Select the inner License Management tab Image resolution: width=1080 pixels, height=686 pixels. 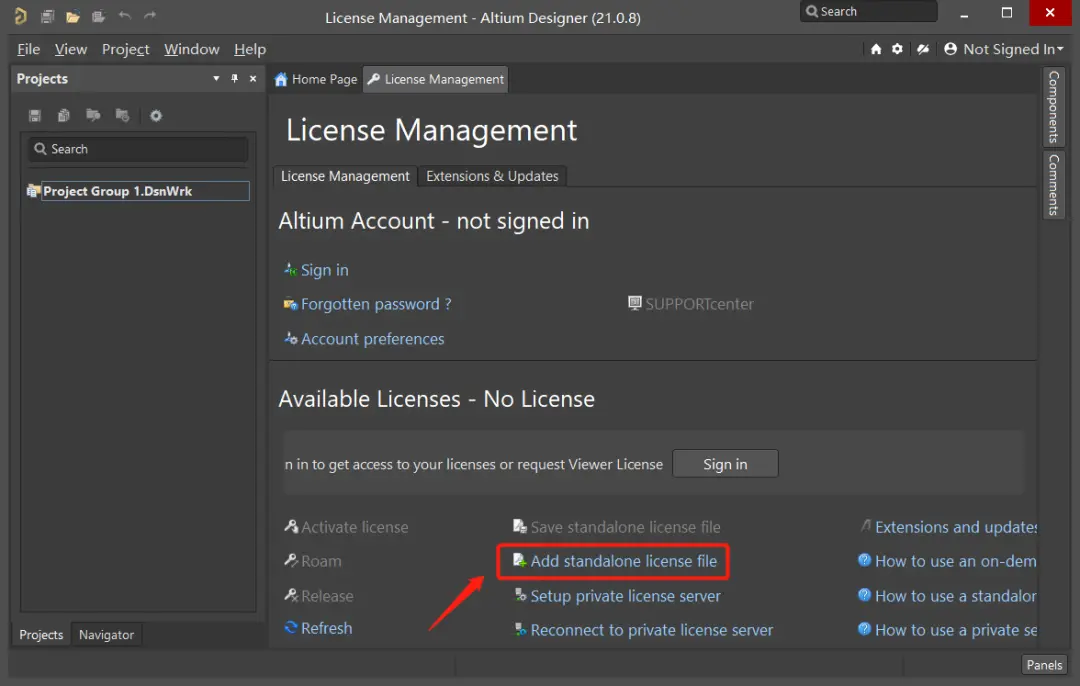point(345,176)
